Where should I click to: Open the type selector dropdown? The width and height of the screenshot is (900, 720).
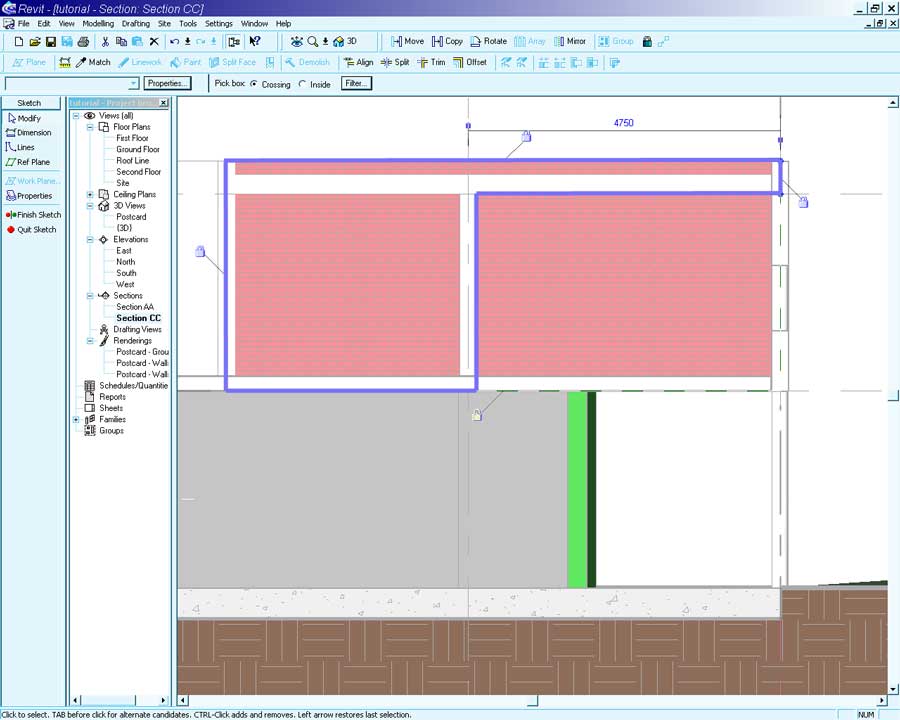point(134,84)
